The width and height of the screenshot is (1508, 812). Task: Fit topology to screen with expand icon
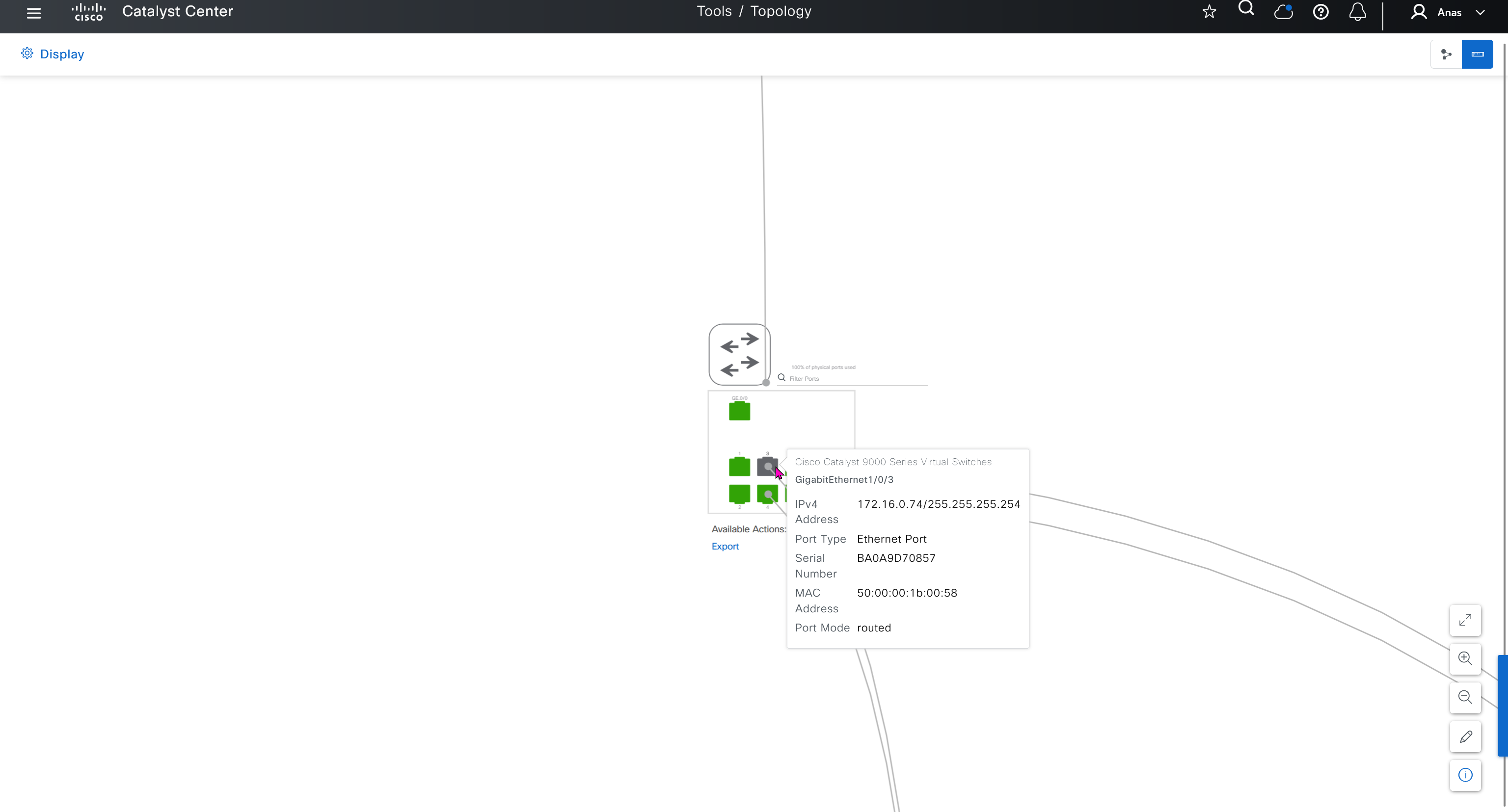(x=1465, y=620)
